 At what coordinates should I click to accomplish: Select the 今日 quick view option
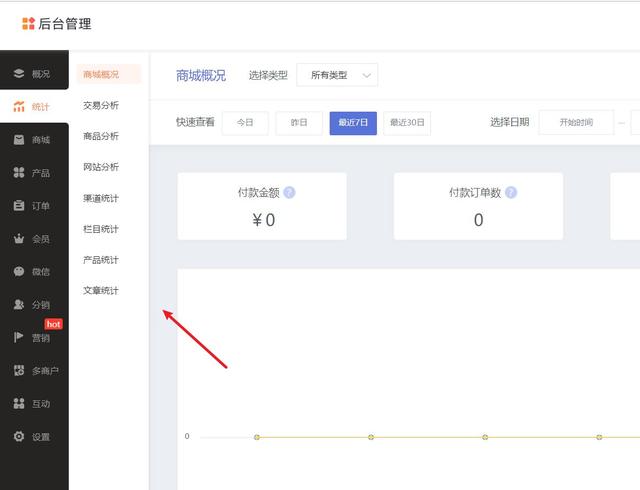pos(245,122)
